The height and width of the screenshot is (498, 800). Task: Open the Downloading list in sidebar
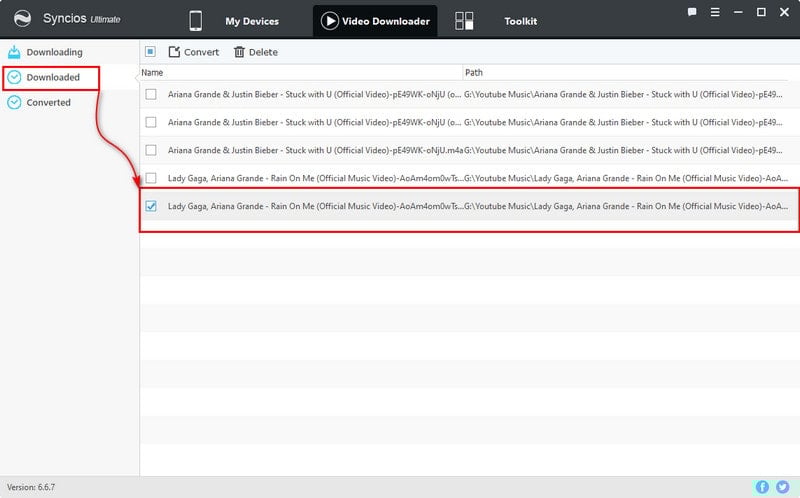54,52
